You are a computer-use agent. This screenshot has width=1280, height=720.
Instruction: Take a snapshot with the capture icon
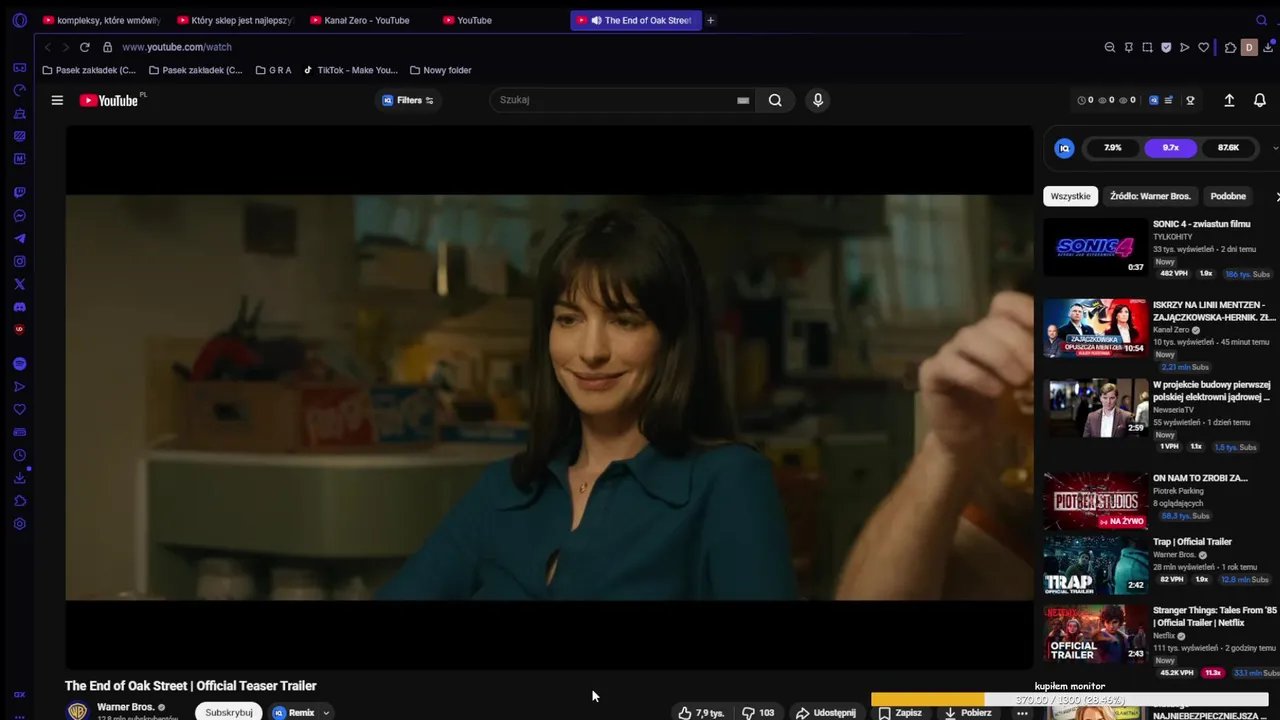pyautogui.click(x=1147, y=47)
